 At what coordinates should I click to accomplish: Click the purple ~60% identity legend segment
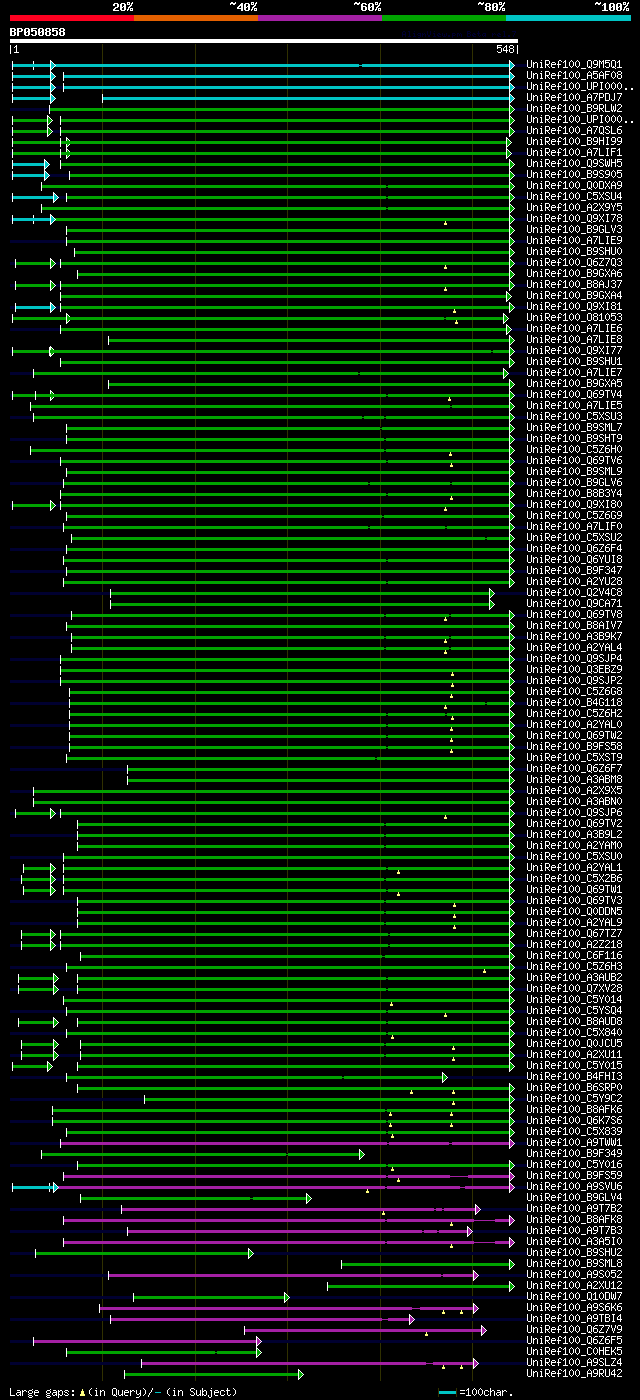[320, 17]
